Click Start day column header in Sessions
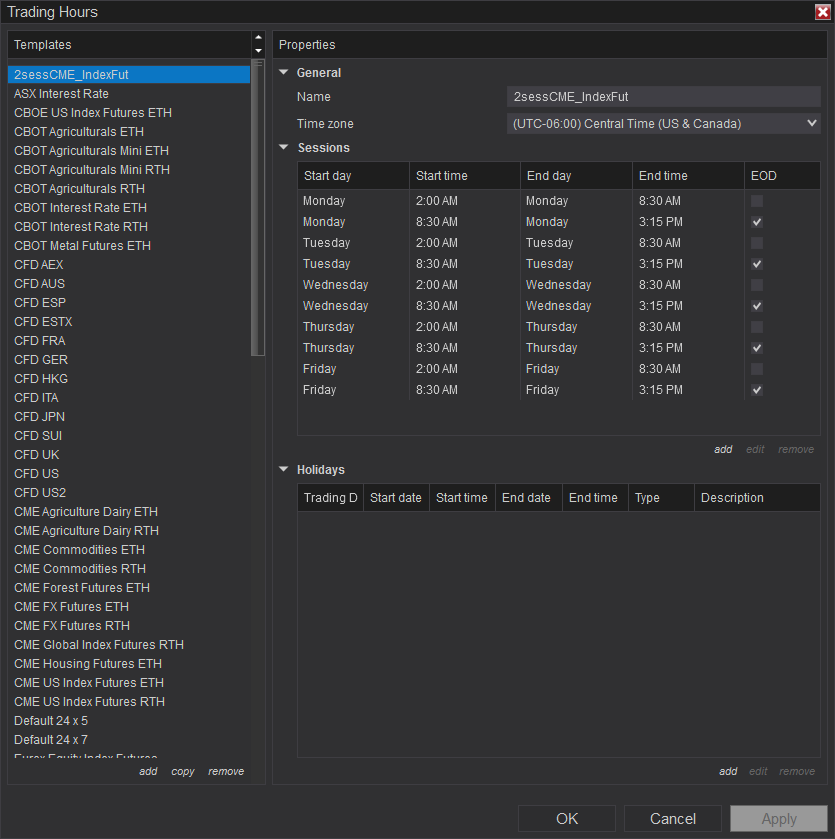 coord(354,176)
